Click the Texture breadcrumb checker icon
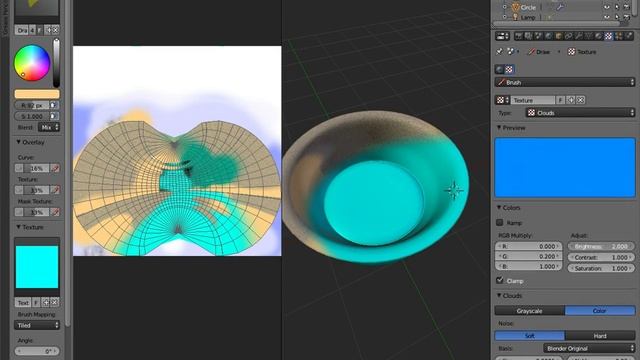The image size is (640, 360). pyautogui.click(x=571, y=52)
